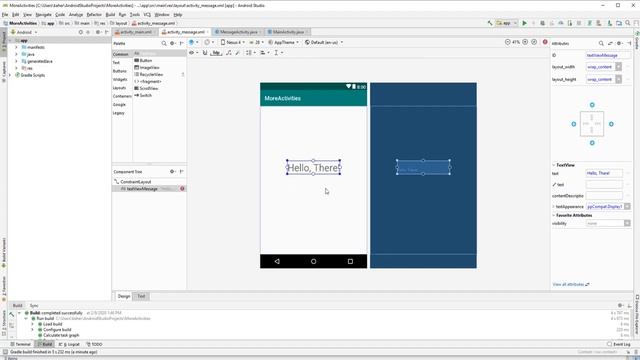Open the Design Surface layers dropdown
640x360 pixels.
[x=193, y=42]
